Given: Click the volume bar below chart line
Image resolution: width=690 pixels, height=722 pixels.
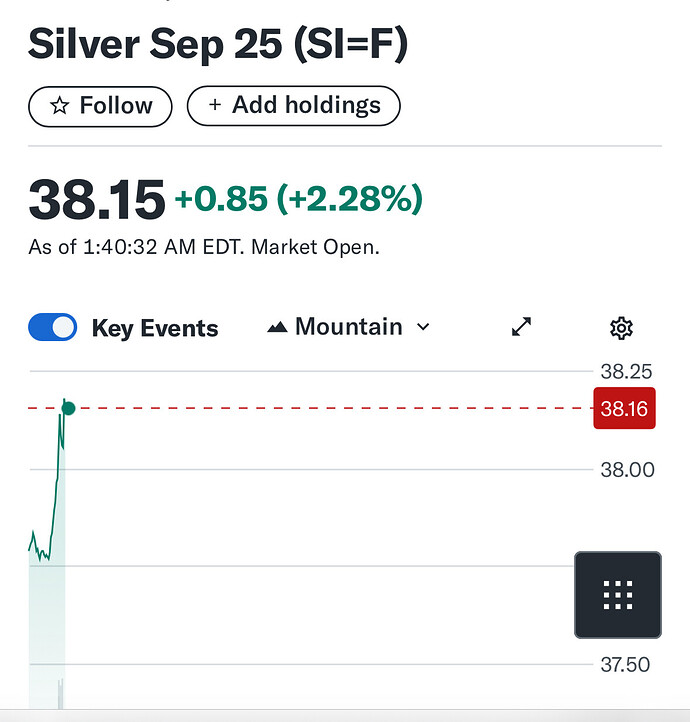Looking at the screenshot, I should point(60,694).
